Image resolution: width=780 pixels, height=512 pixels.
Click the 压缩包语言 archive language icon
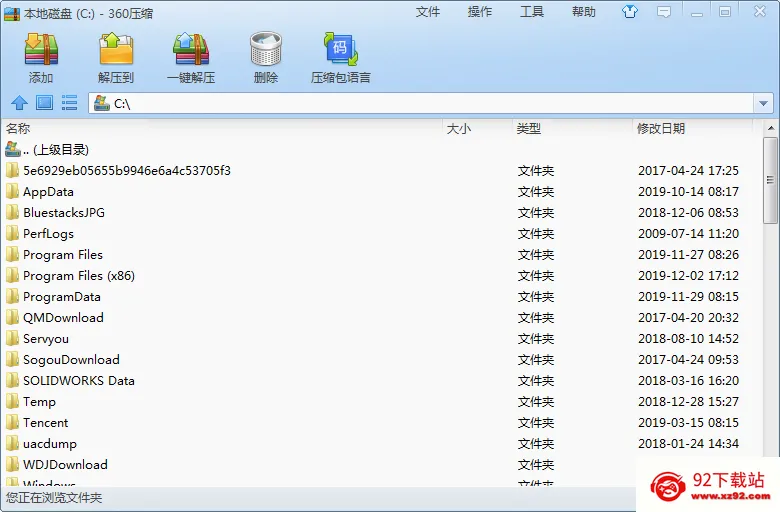[341, 49]
